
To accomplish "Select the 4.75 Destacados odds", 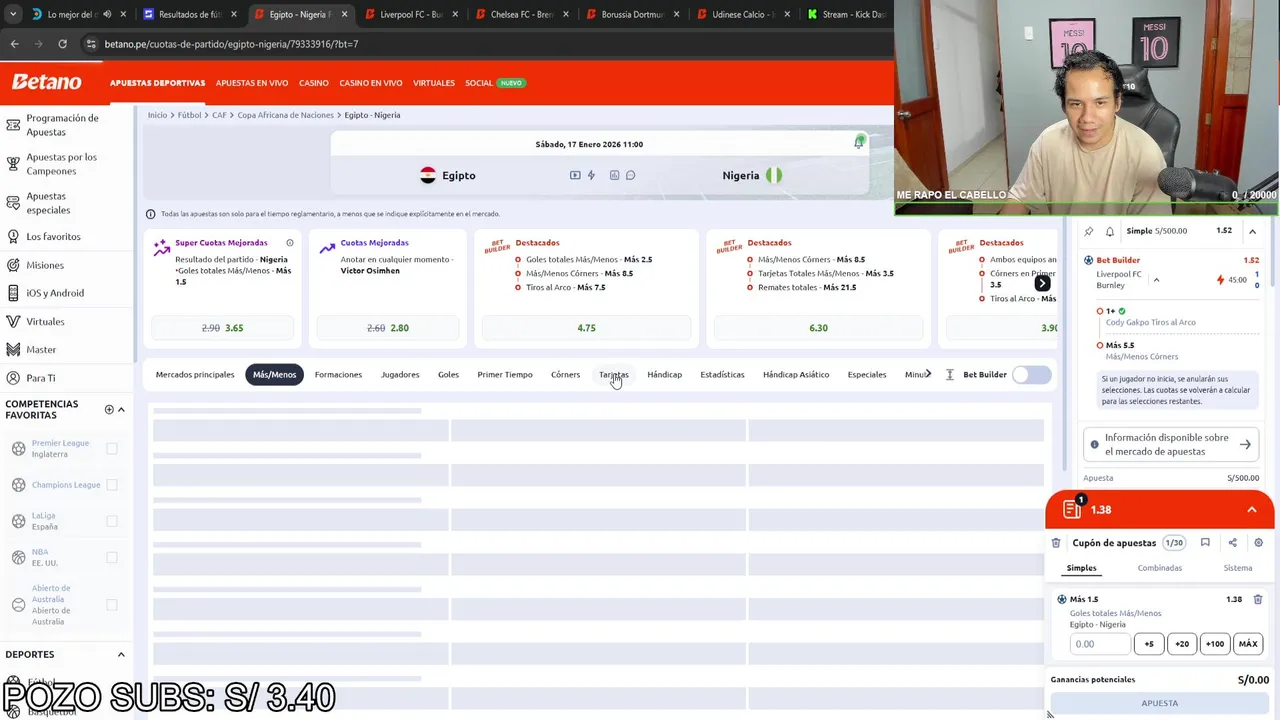I will (x=586, y=328).
